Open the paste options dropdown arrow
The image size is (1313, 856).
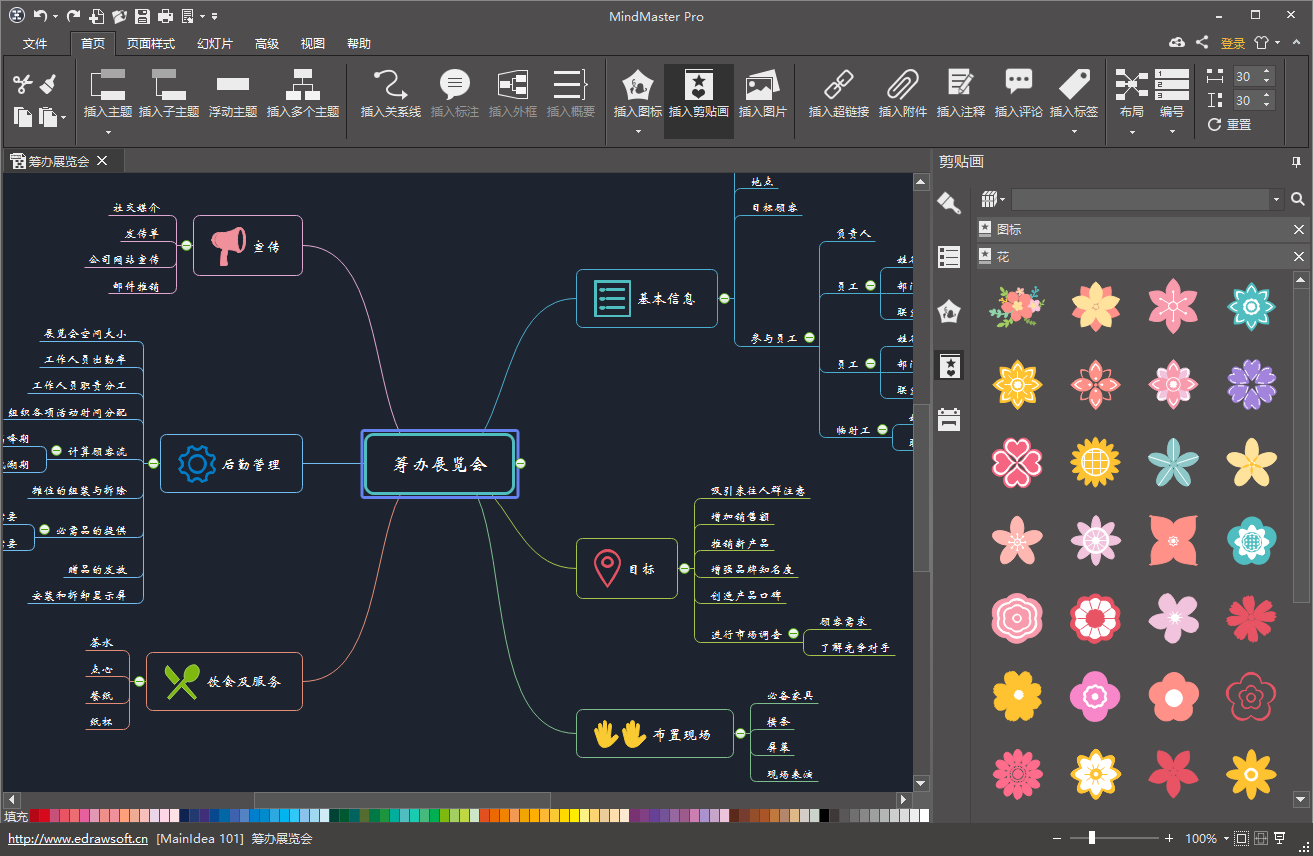64,118
